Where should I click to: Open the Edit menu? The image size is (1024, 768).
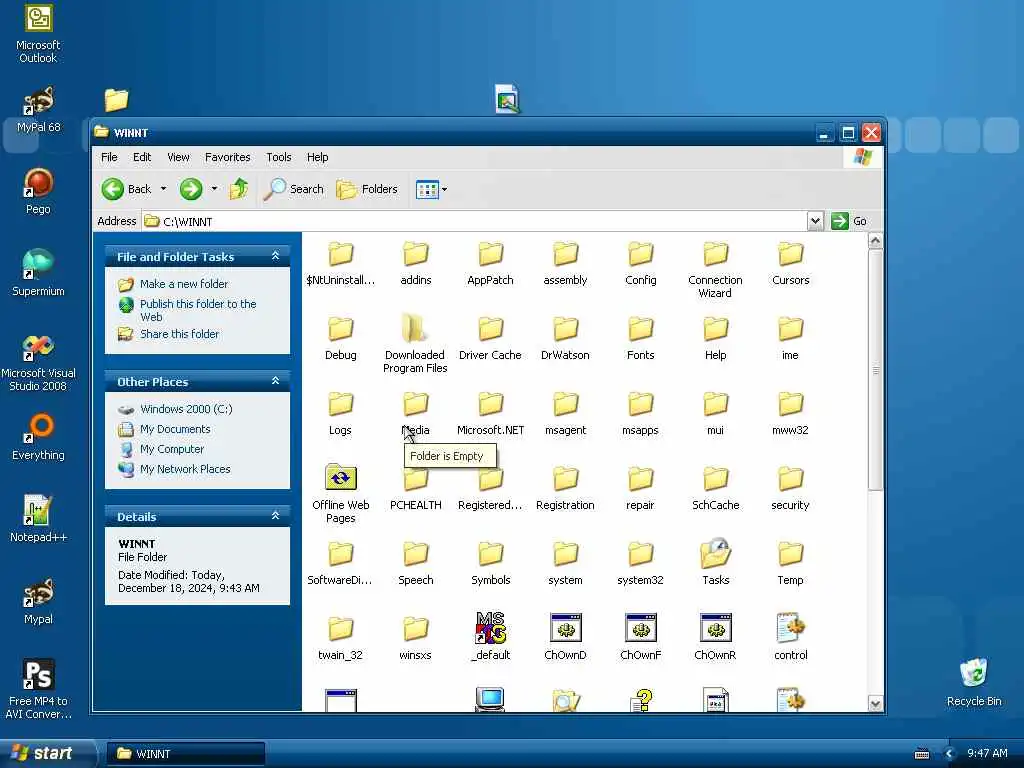[142, 157]
